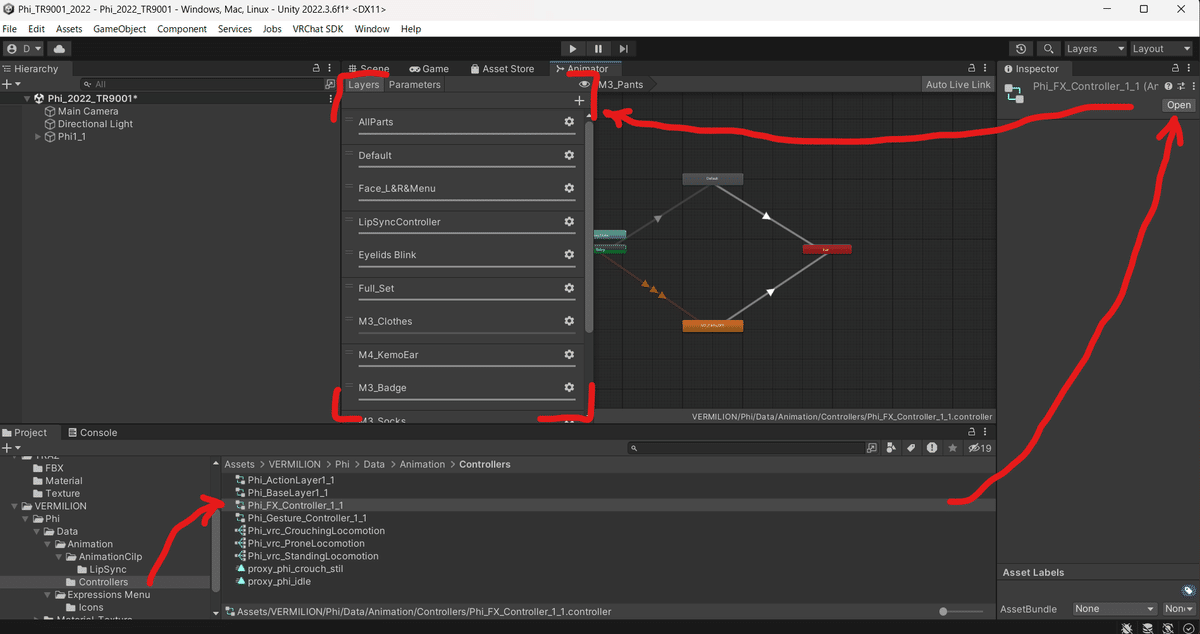Search by import log type icon

click(x=932, y=448)
